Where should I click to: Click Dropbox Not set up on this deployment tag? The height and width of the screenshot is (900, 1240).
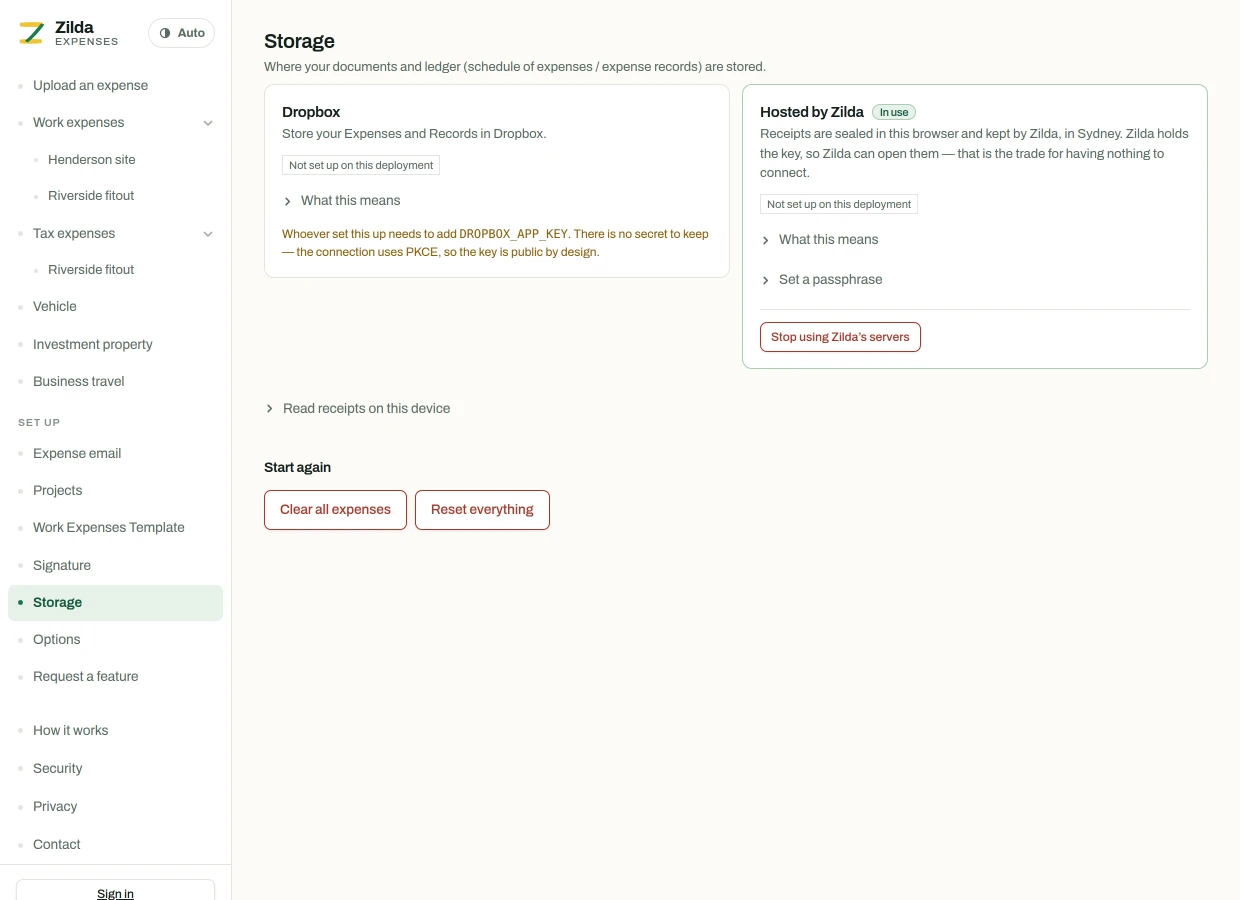[361, 165]
